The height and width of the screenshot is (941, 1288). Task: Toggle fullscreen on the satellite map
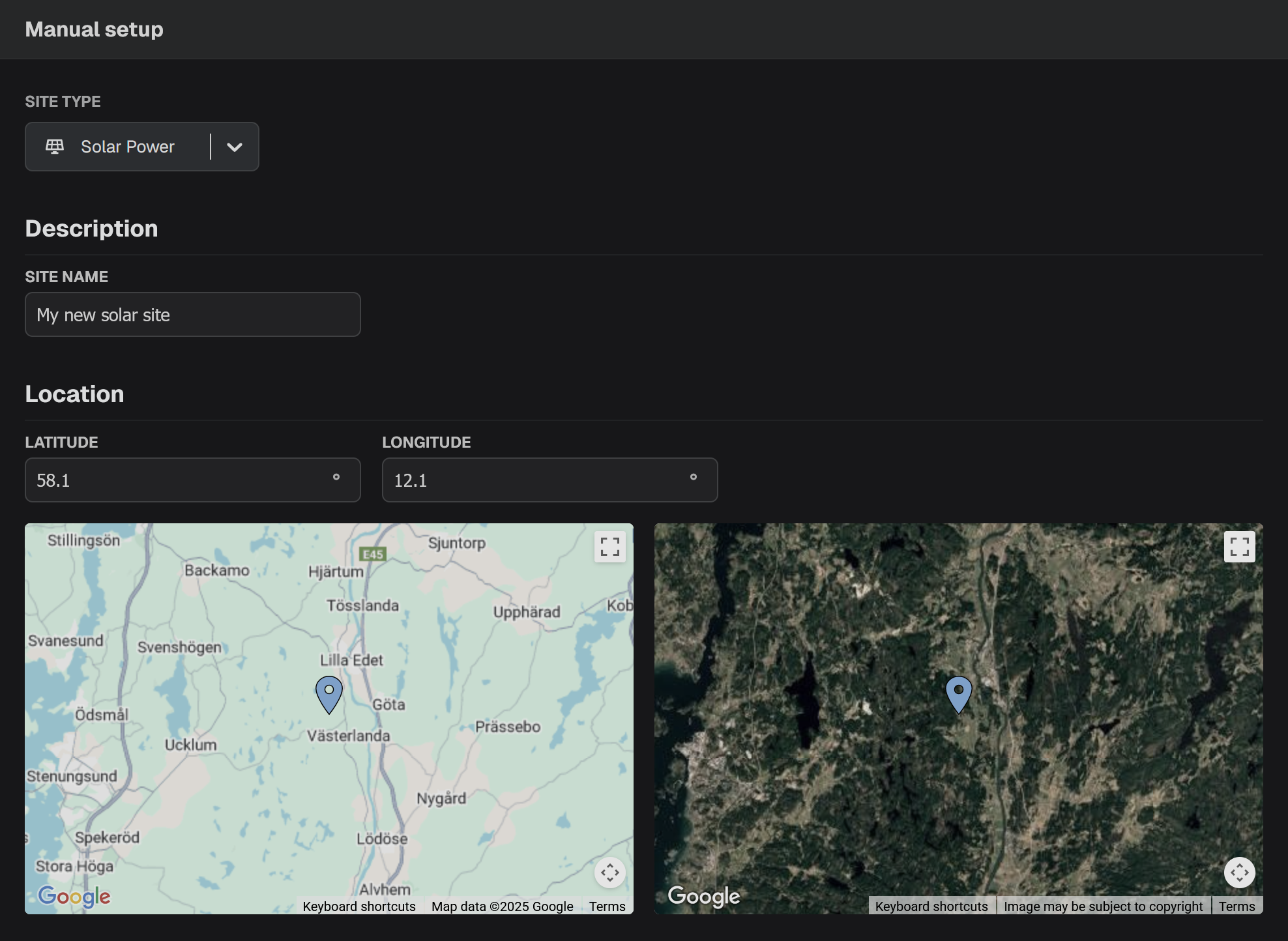[x=1239, y=546]
